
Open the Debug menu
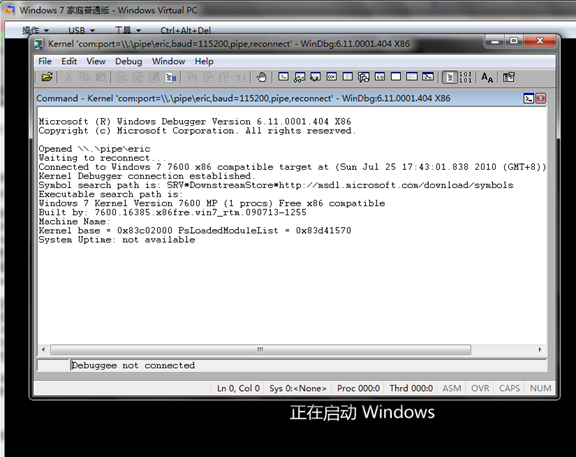(x=129, y=61)
